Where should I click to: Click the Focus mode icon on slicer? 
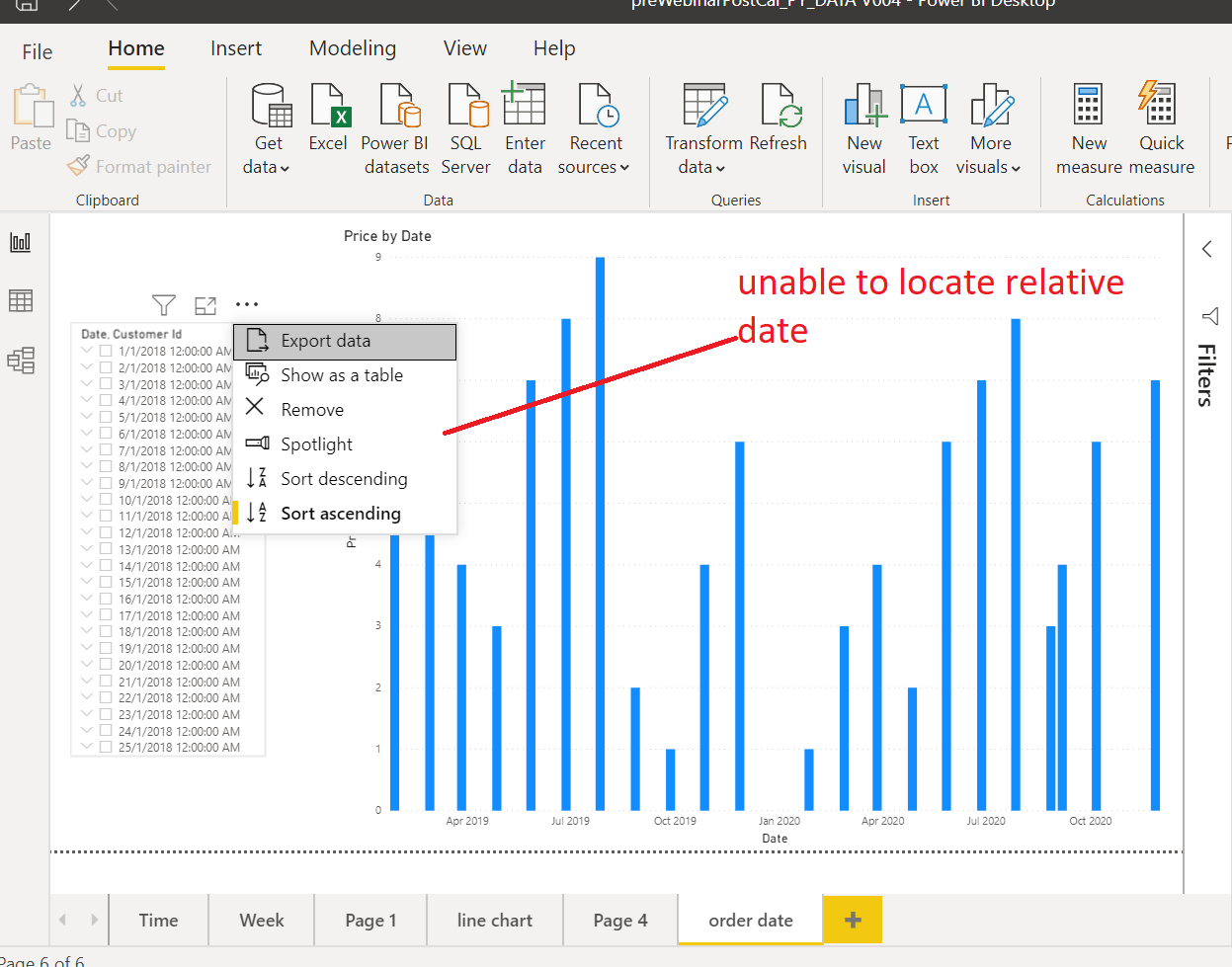tap(205, 305)
